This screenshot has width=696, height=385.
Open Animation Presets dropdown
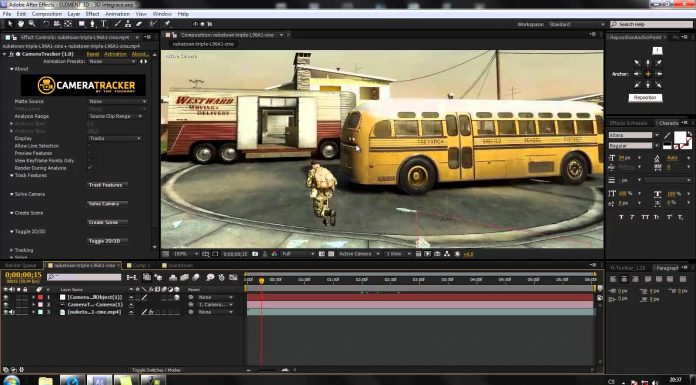click(112, 61)
